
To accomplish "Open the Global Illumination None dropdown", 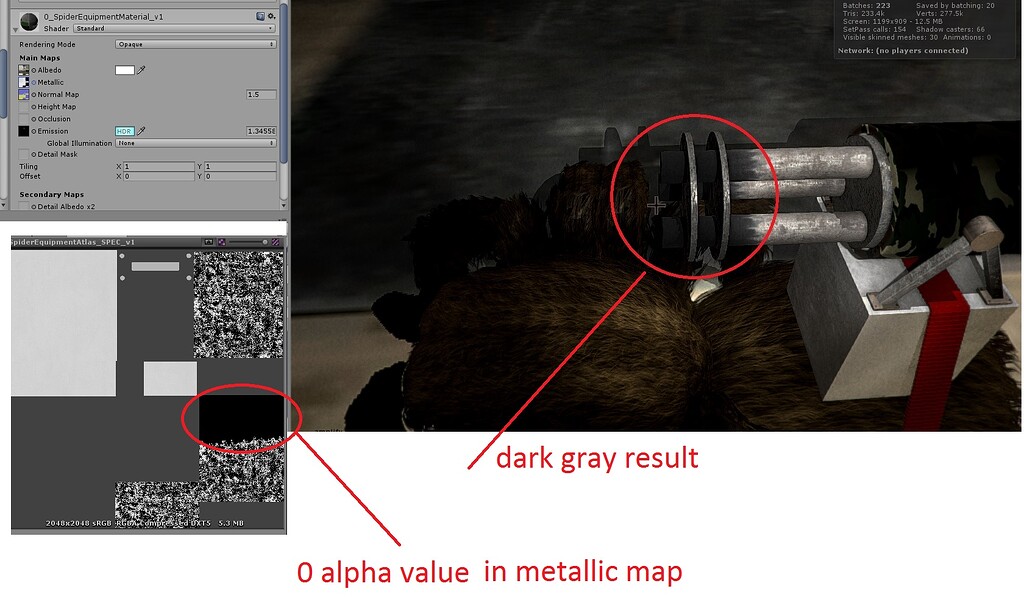I will 196,143.
